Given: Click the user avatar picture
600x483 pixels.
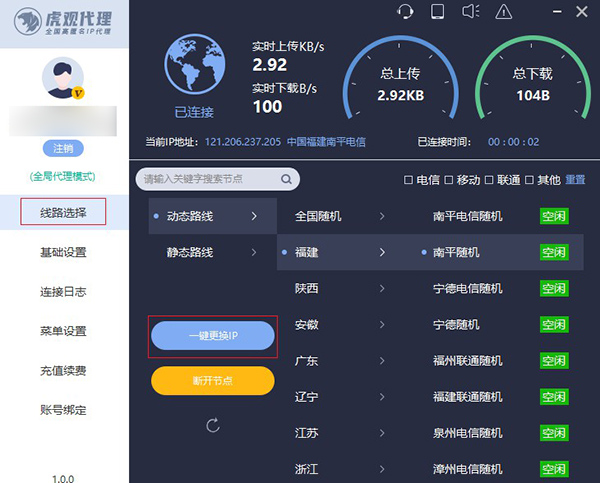Looking at the screenshot, I should [x=63, y=78].
